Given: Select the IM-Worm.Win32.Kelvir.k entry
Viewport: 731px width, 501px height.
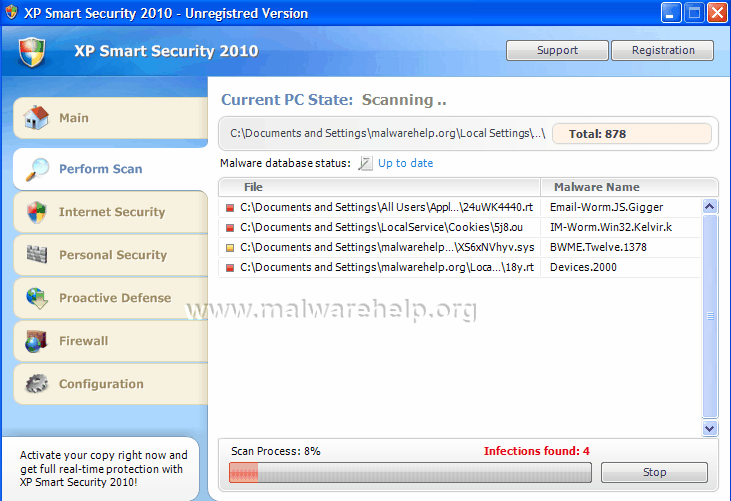Looking at the screenshot, I should pos(611,227).
